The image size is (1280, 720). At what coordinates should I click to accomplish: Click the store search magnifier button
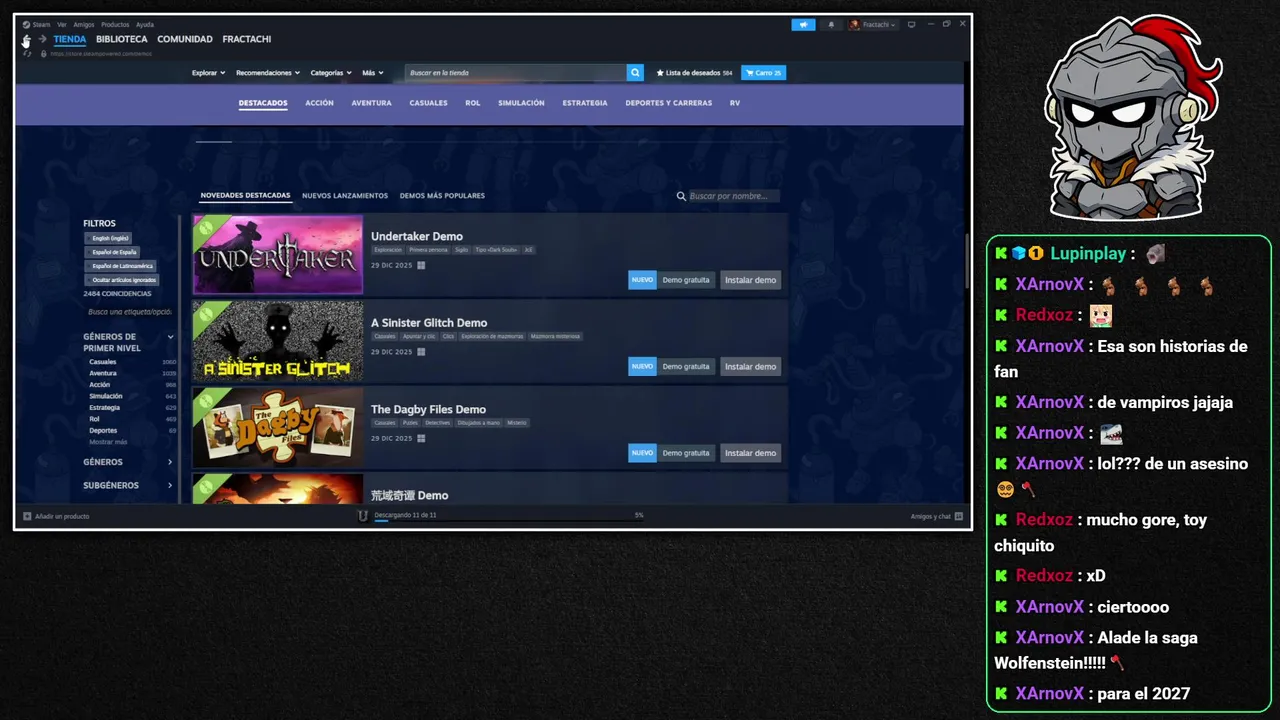[x=635, y=73]
